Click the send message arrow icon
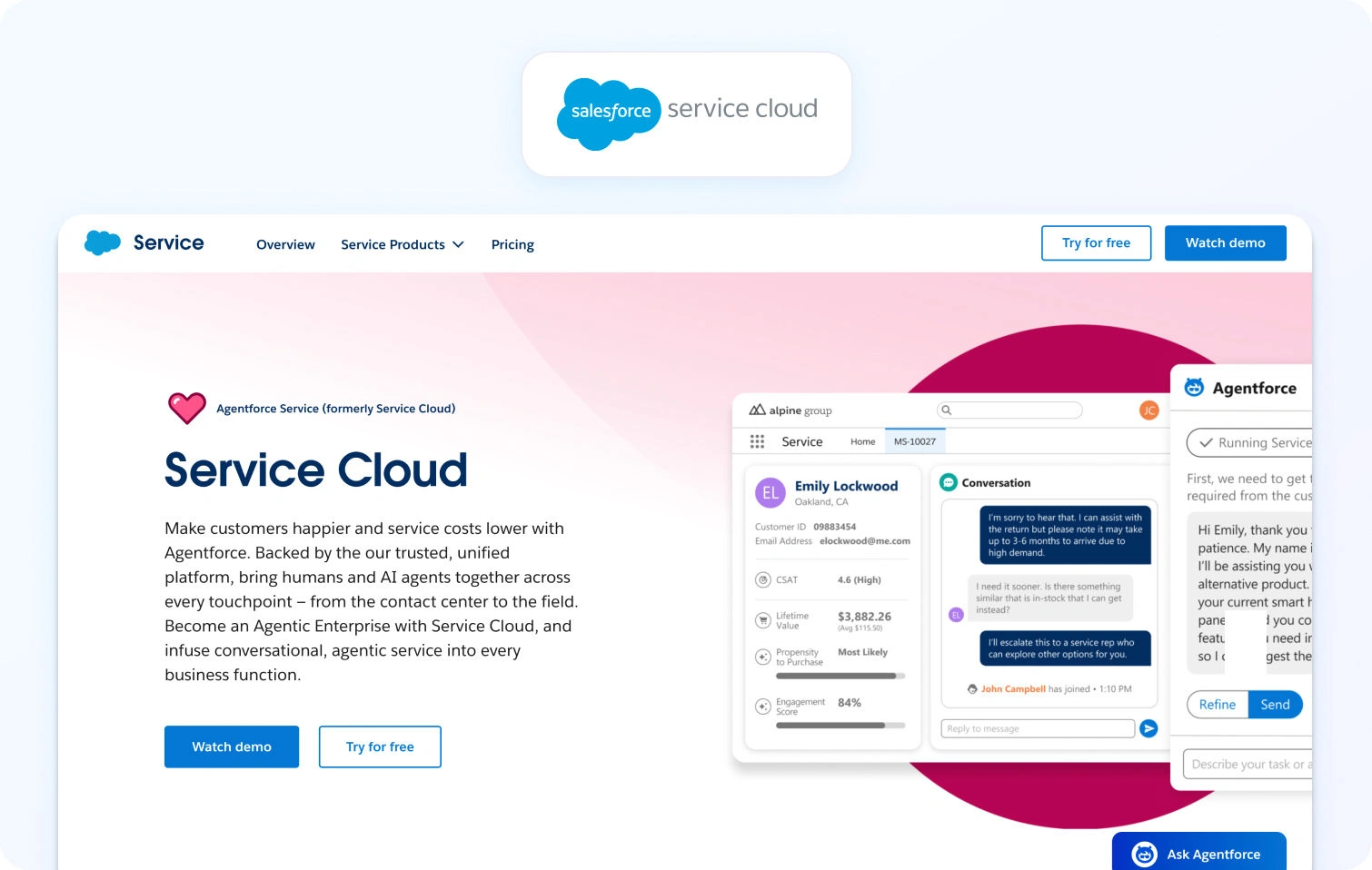1372x870 pixels. [1148, 728]
